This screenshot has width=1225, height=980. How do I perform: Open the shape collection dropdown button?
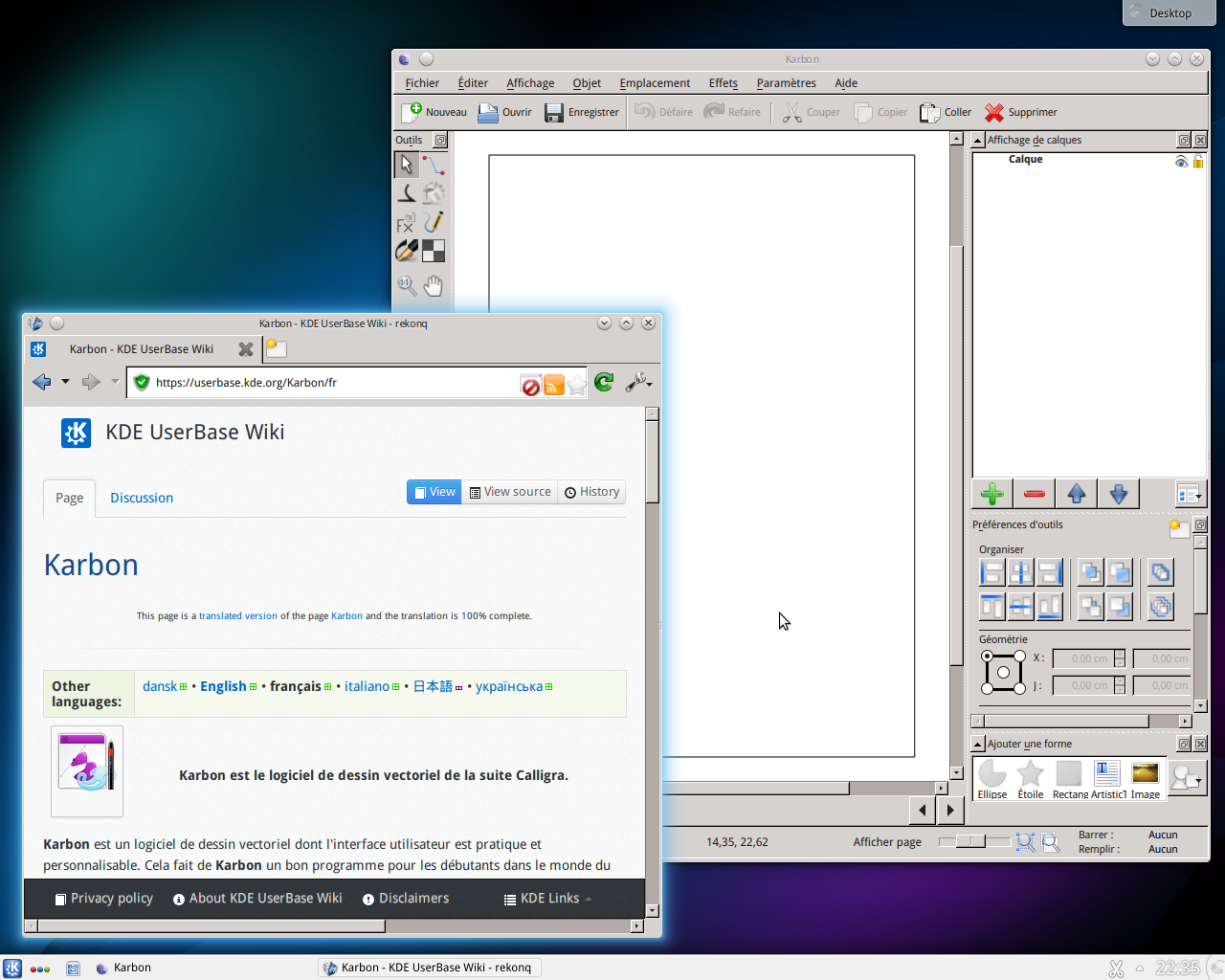click(1187, 778)
